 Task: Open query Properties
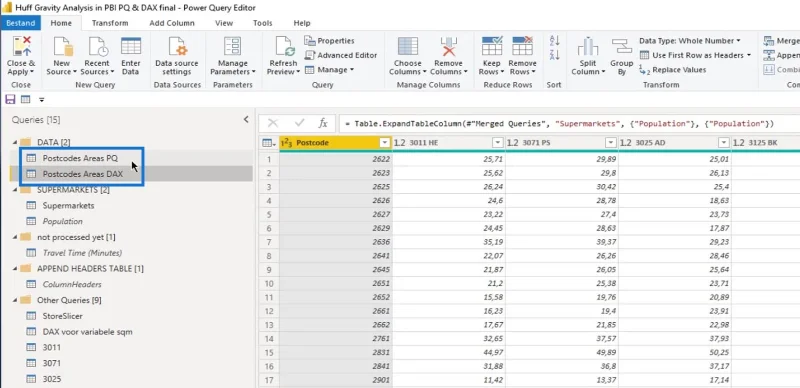[330, 41]
